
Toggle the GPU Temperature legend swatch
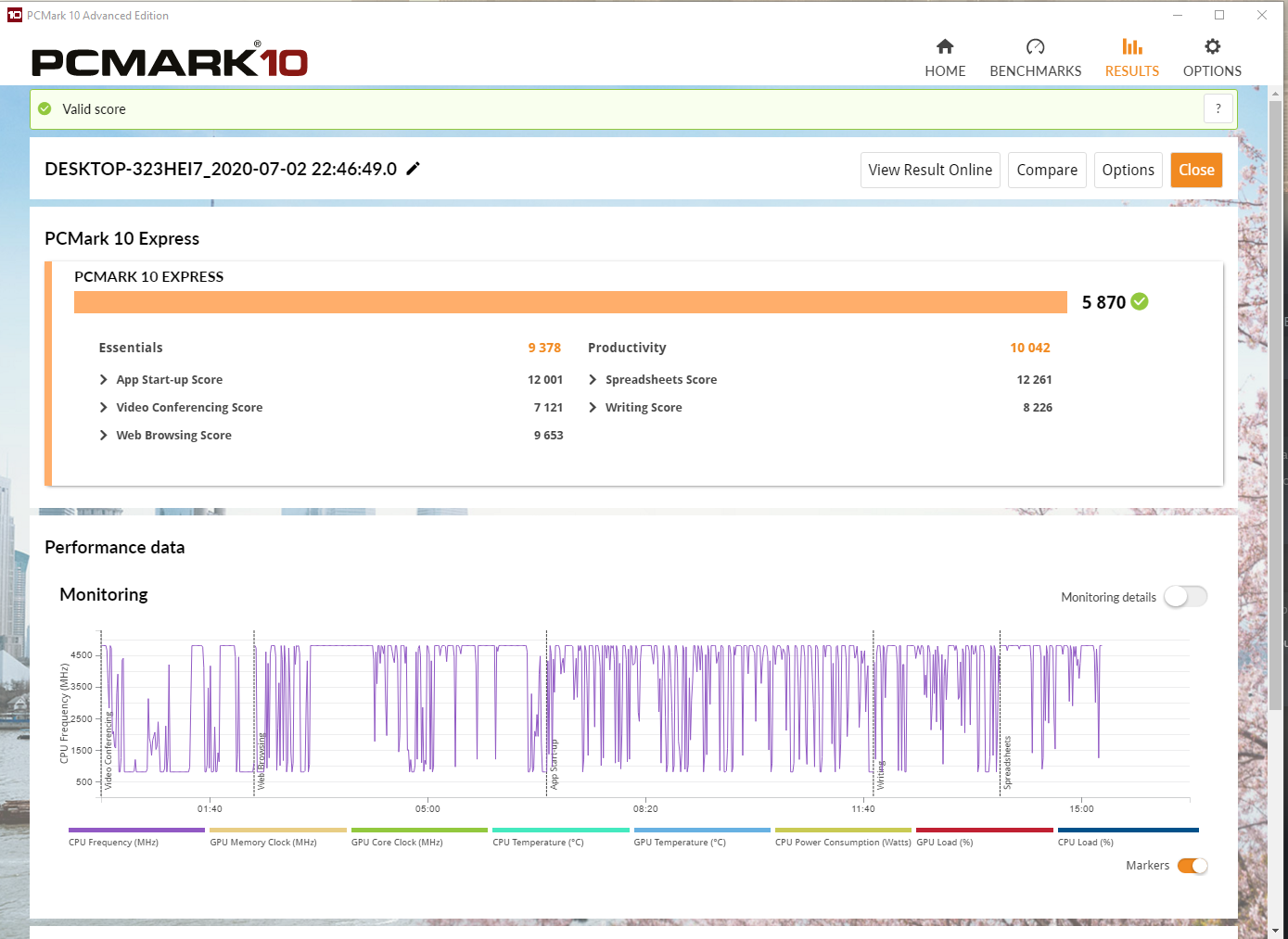coord(702,831)
